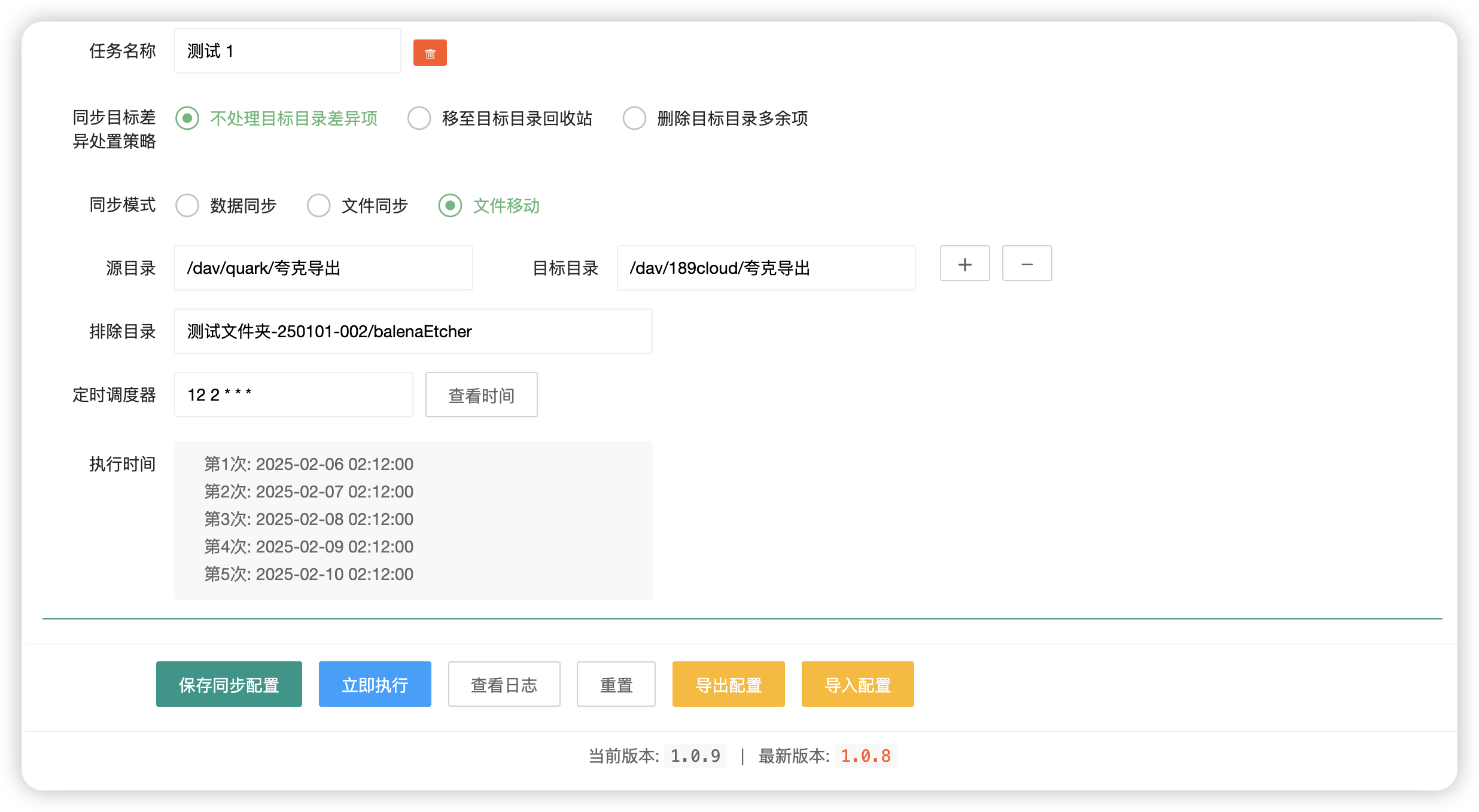Select 数据同步 sync mode

(x=187, y=206)
